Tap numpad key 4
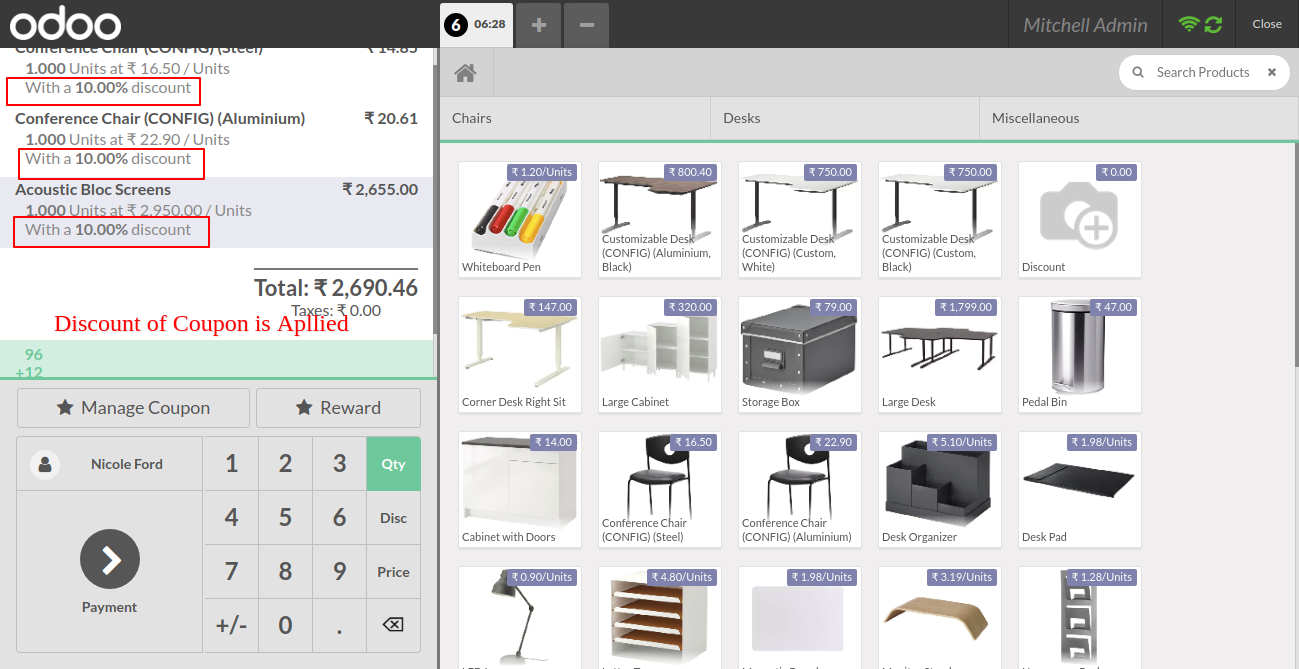Viewport: 1299px width, 669px height. click(231, 518)
